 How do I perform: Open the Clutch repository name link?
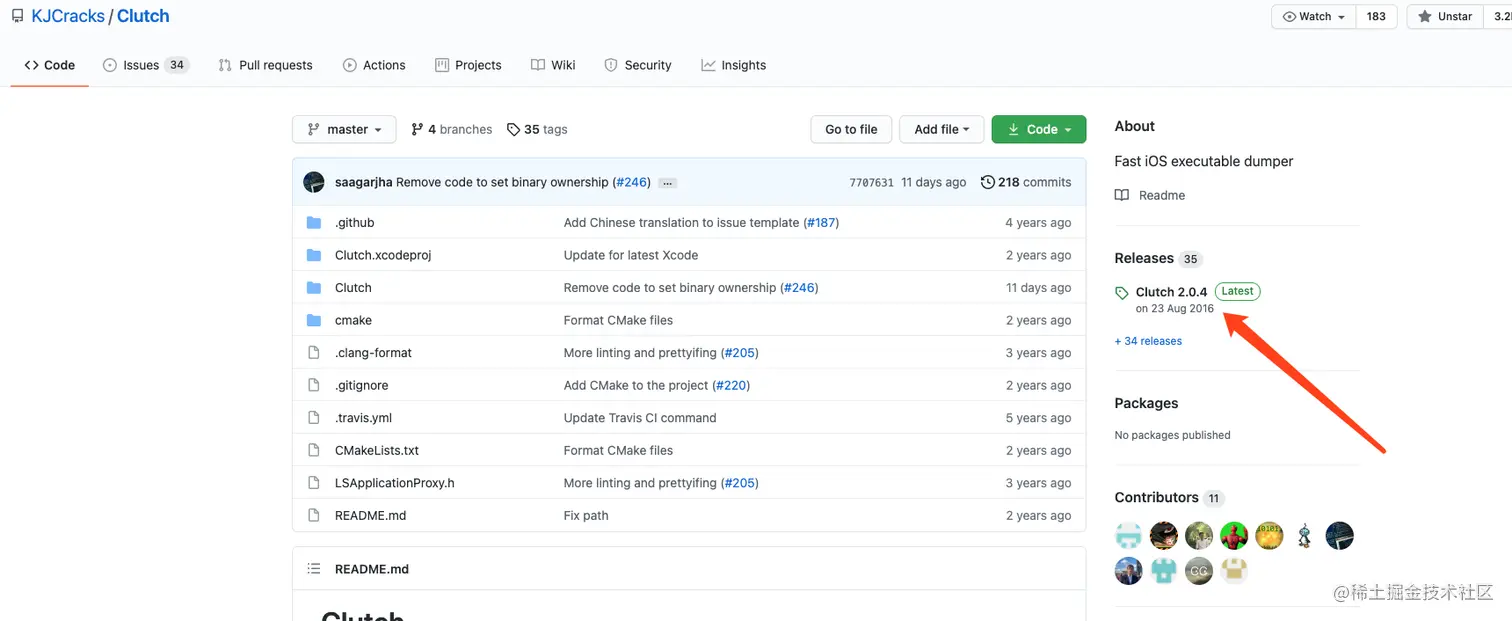pyautogui.click(x=143, y=16)
